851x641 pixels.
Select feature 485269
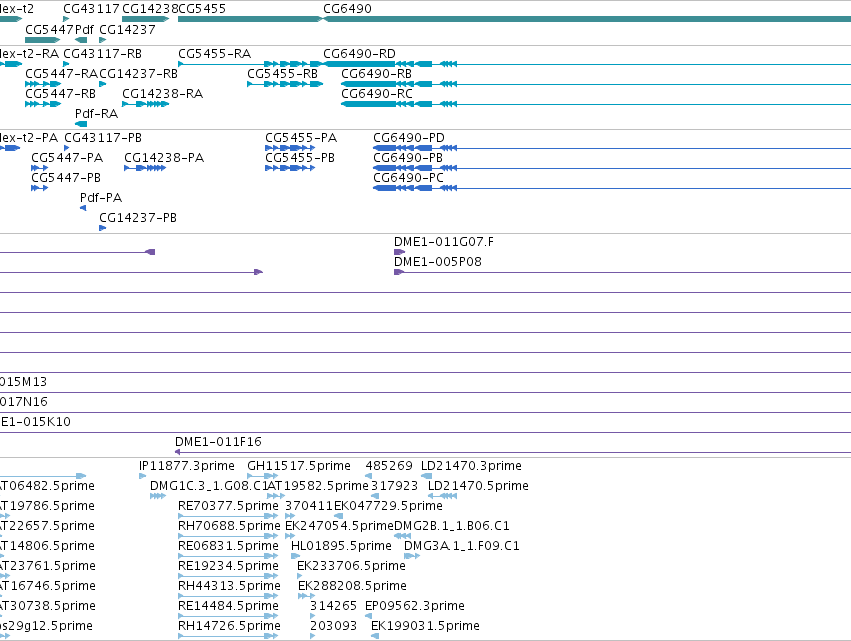click(x=389, y=466)
